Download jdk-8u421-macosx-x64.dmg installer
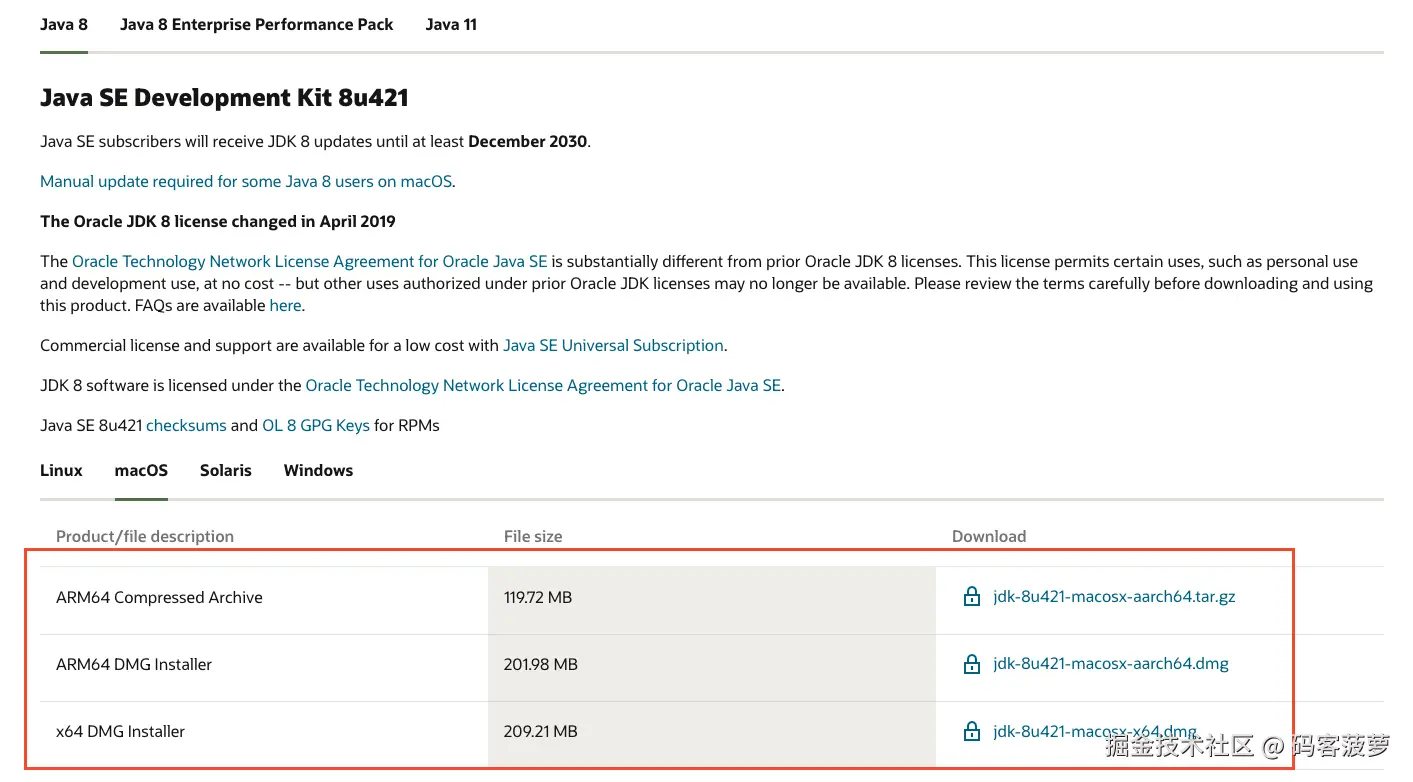This screenshot has height=782, width=1413. click(1094, 731)
